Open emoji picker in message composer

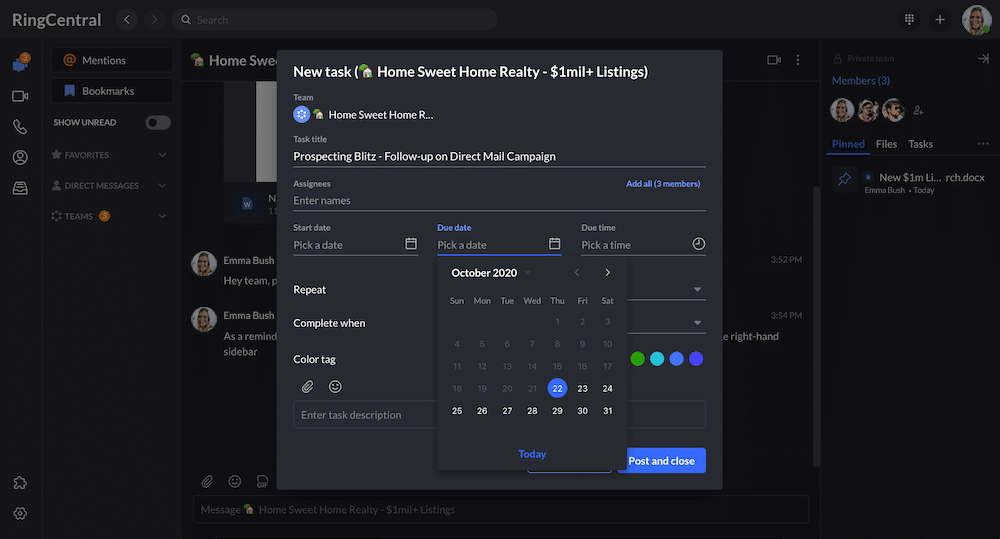[x=235, y=482]
